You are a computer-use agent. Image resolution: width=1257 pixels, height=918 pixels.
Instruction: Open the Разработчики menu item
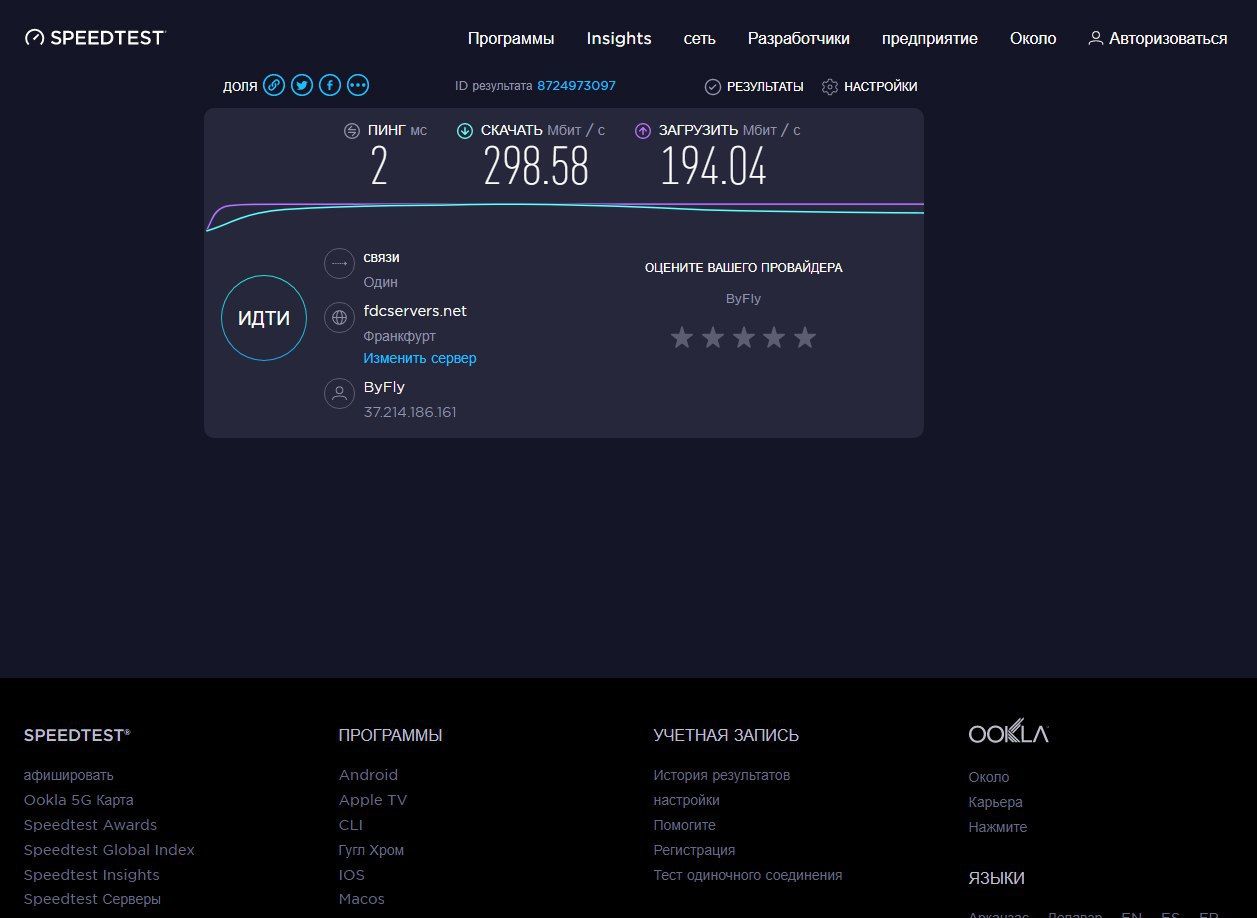(x=799, y=38)
